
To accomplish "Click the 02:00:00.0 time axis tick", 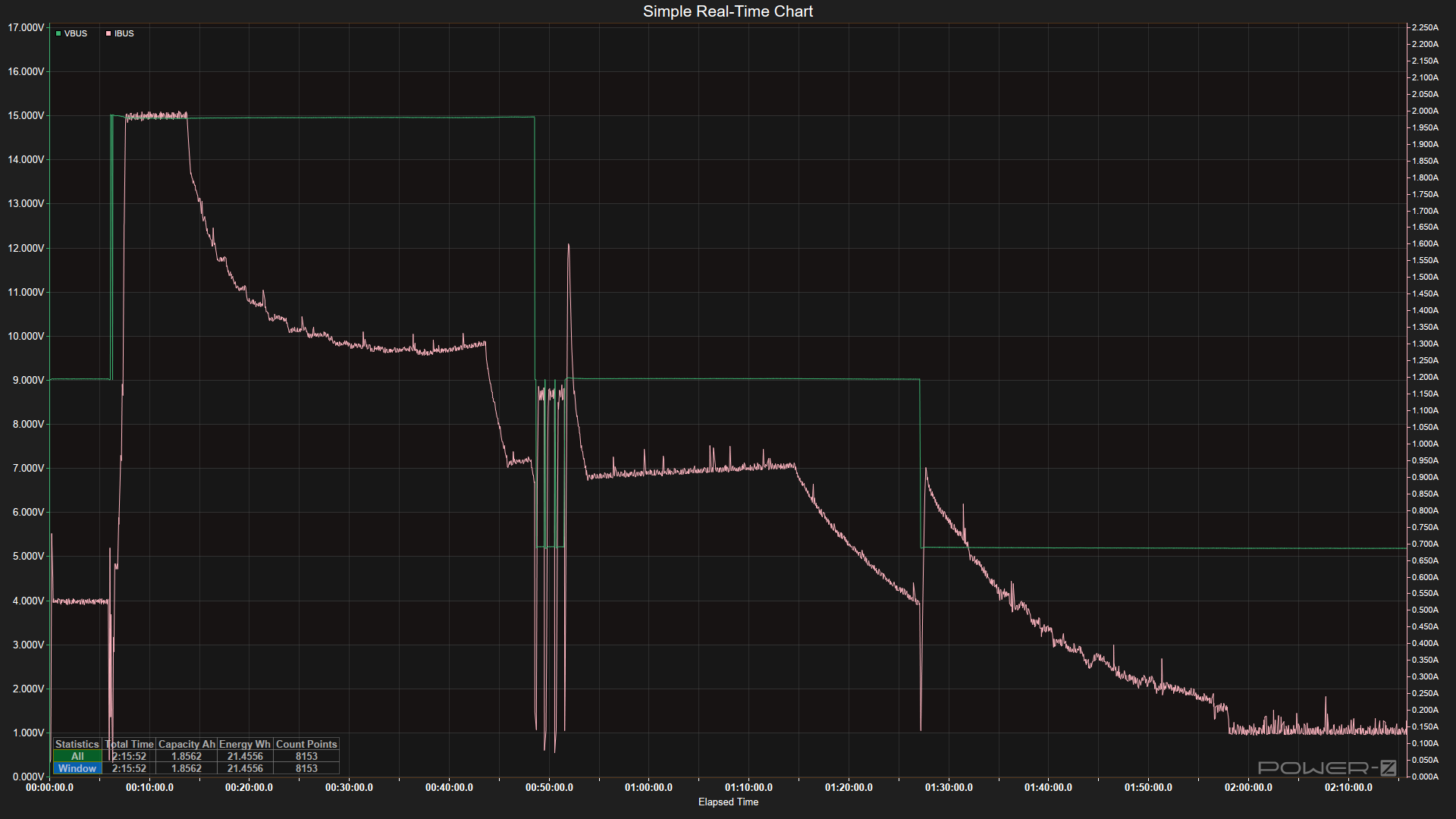I will 1248,787.
